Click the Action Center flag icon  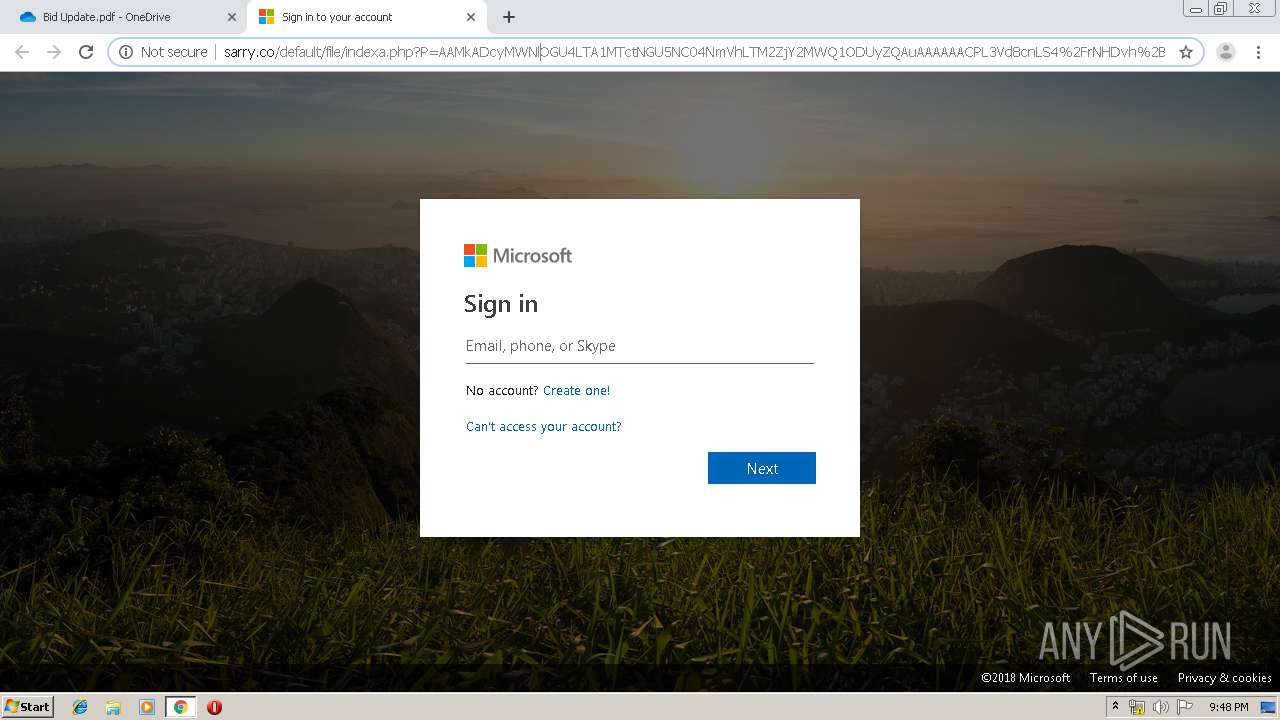1185,707
